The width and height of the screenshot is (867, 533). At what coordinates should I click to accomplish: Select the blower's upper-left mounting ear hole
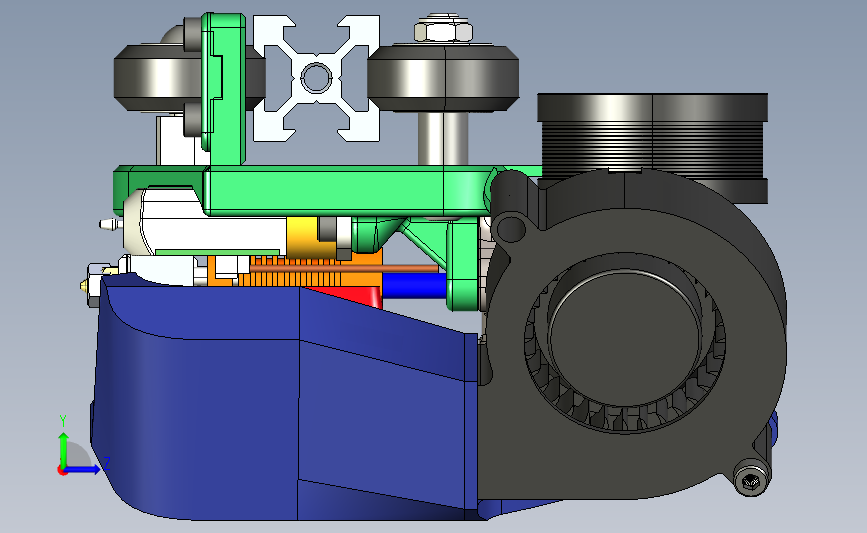[510, 228]
